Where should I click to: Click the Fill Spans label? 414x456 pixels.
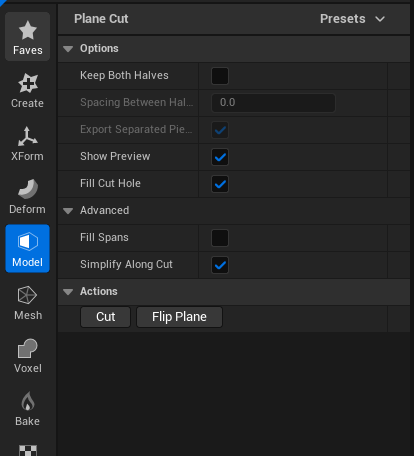coord(104,237)
